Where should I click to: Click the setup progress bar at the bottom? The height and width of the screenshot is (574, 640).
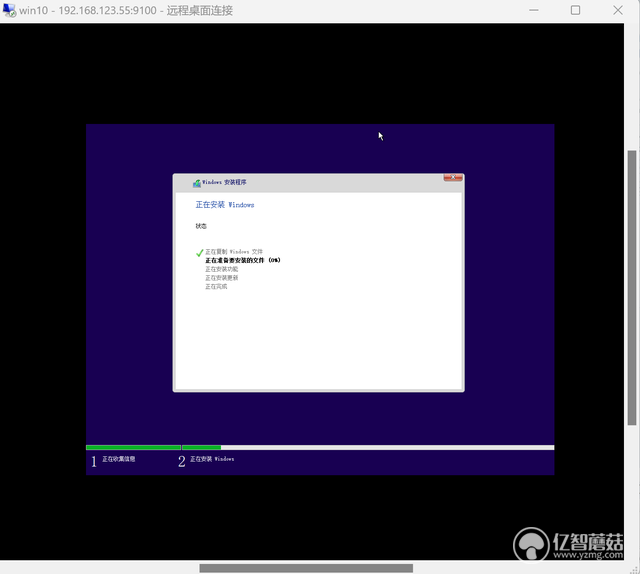click(320, 447)
